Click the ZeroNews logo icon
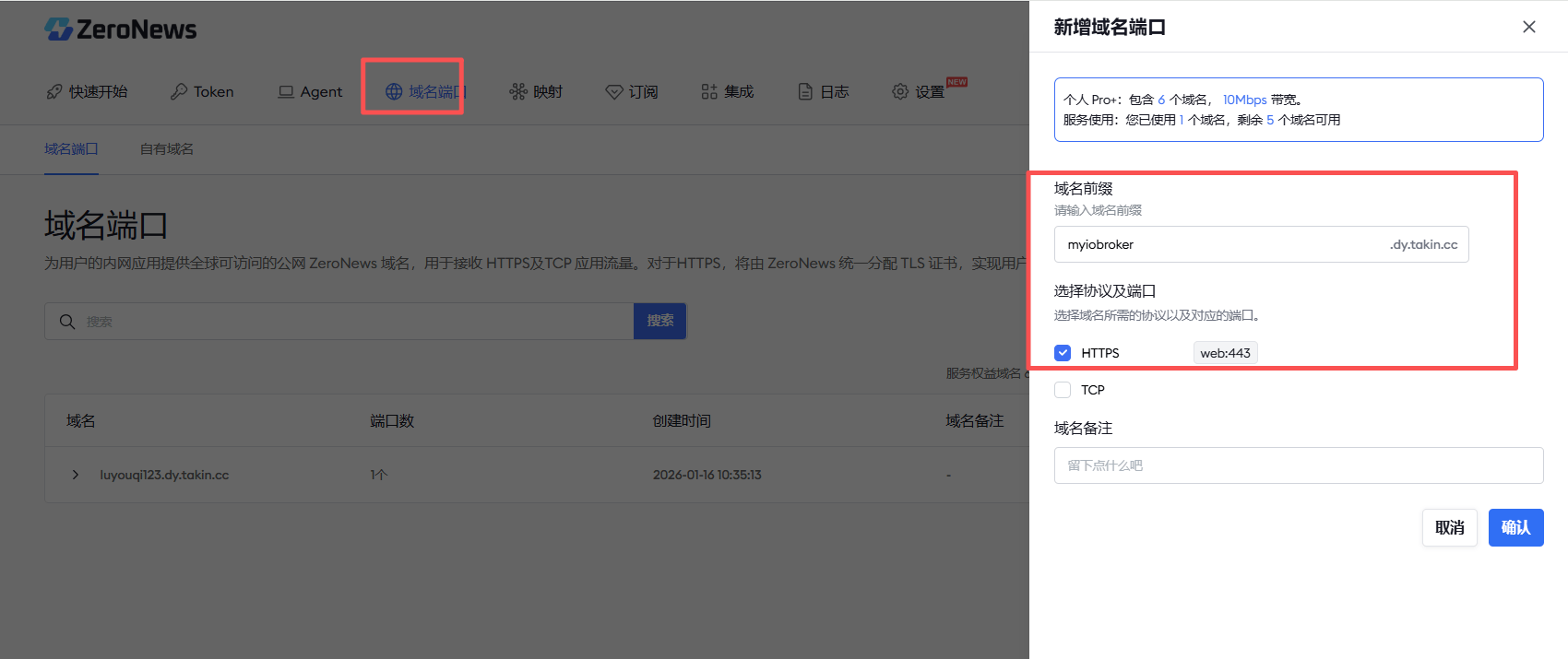Screen dimensions: 1568x659 click(58, 29)
